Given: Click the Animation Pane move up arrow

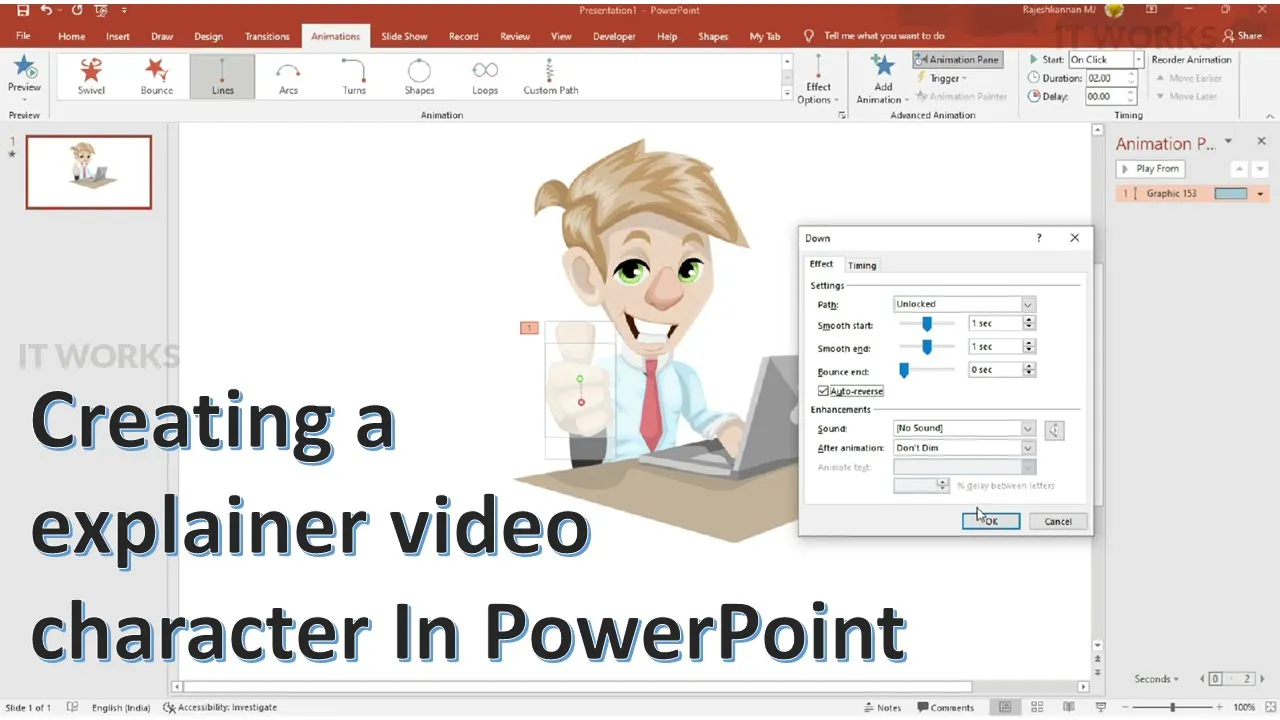Looking at the screenshot, I should click(x=1240, y=169).
